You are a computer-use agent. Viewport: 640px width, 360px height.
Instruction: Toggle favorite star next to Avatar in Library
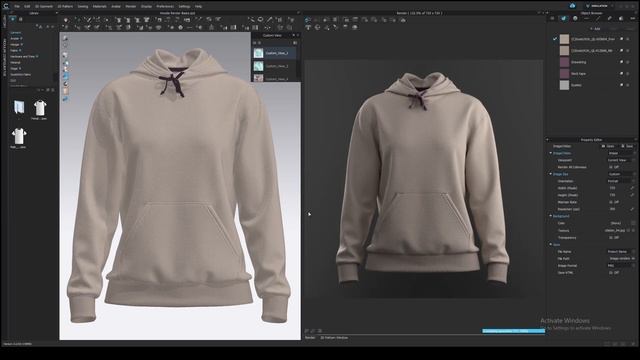point(21,38)
